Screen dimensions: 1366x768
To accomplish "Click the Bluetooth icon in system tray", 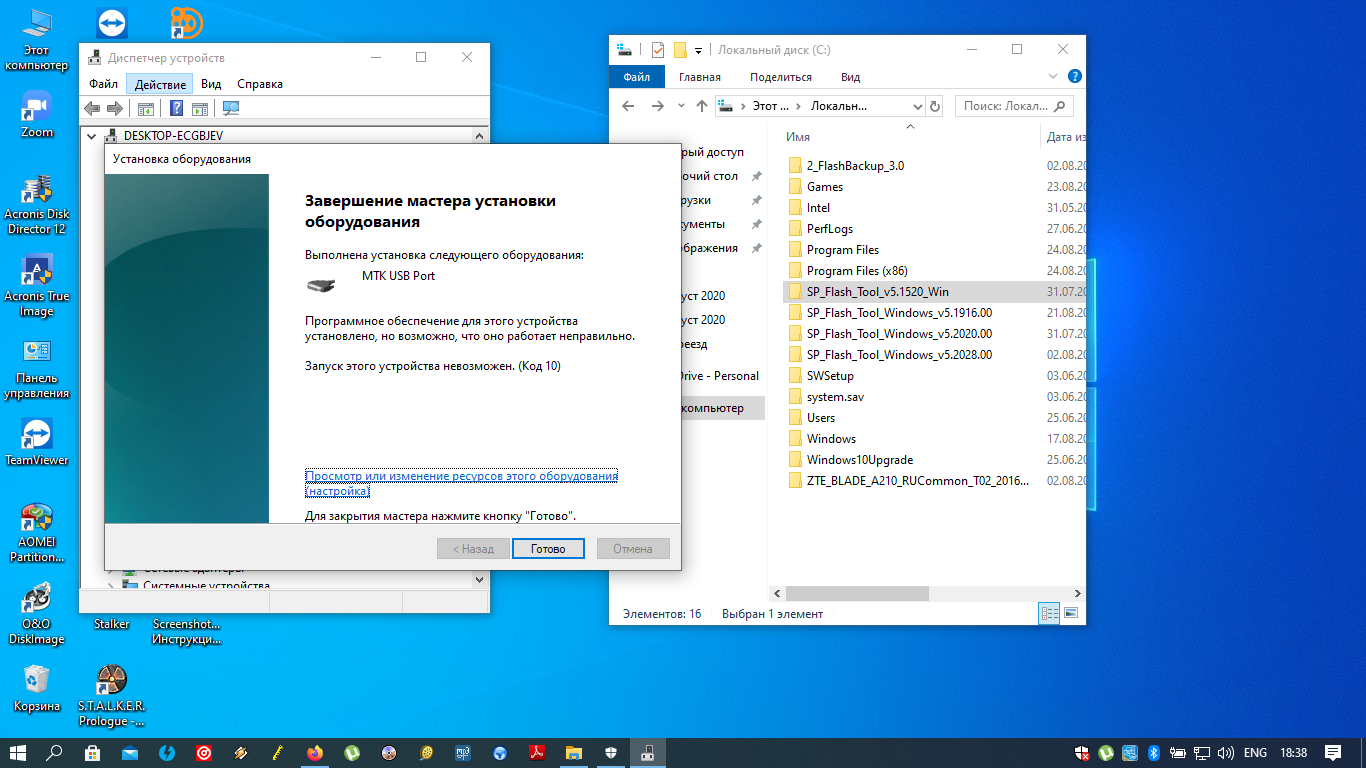I will (x=1152, y=752).
